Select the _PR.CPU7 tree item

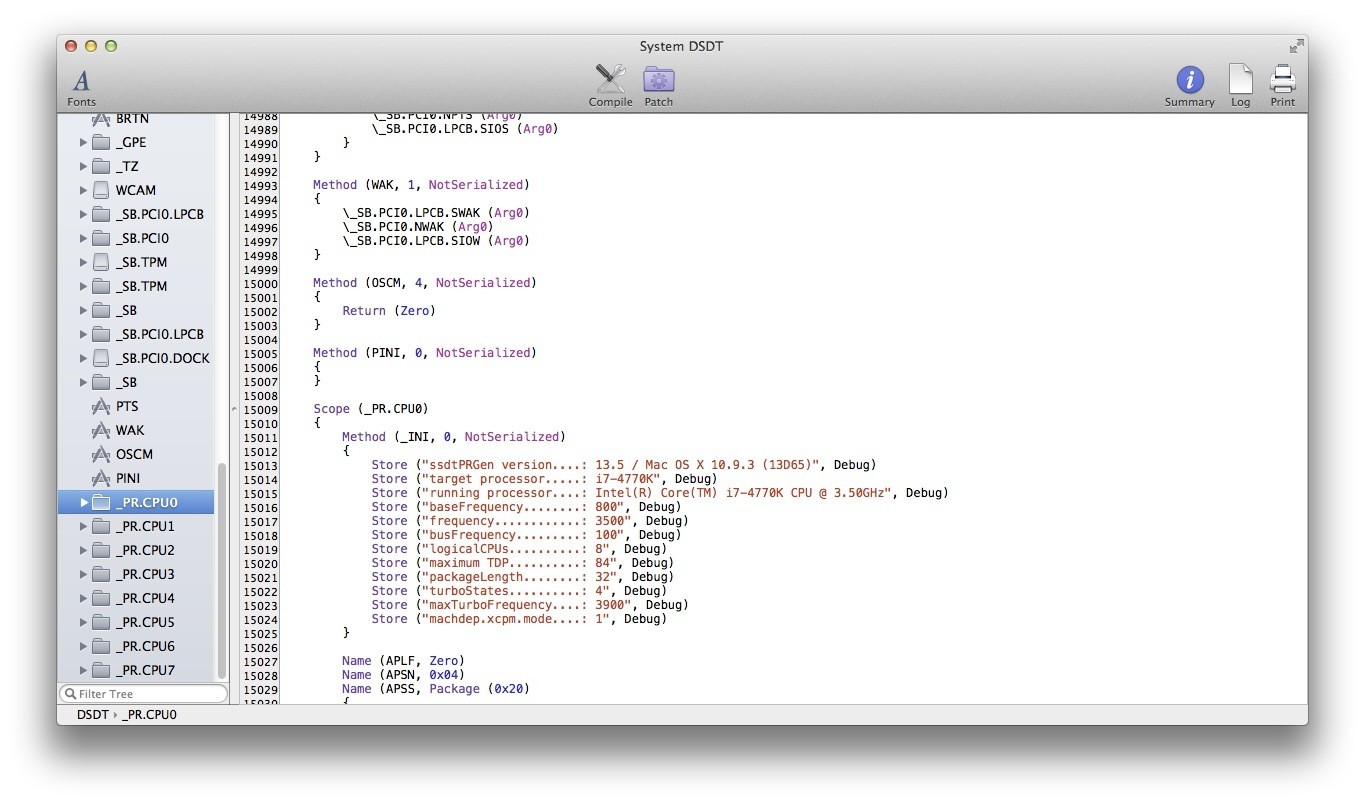tap(145, 671)
